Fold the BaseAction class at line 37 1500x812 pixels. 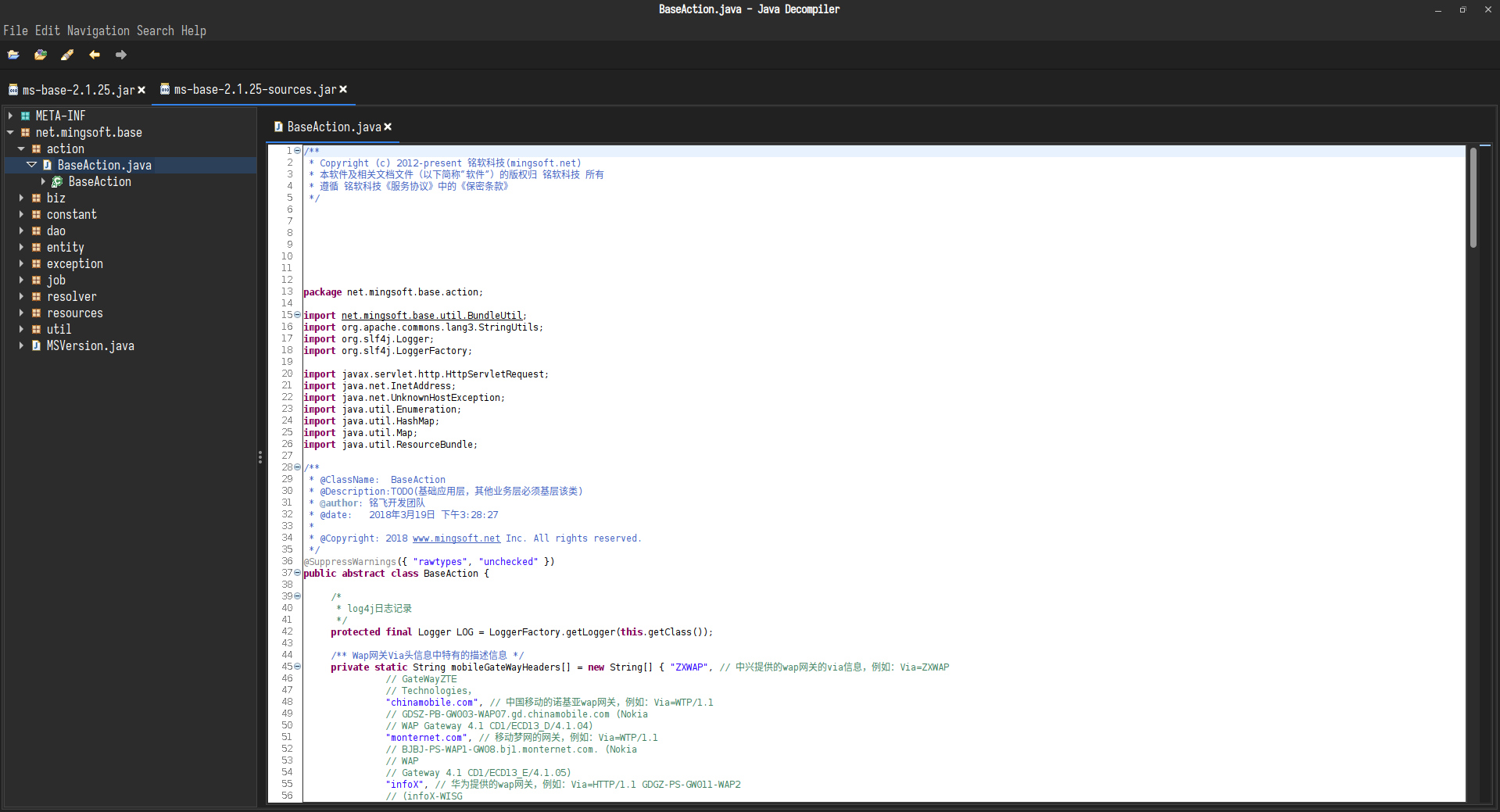coord(297,572)
